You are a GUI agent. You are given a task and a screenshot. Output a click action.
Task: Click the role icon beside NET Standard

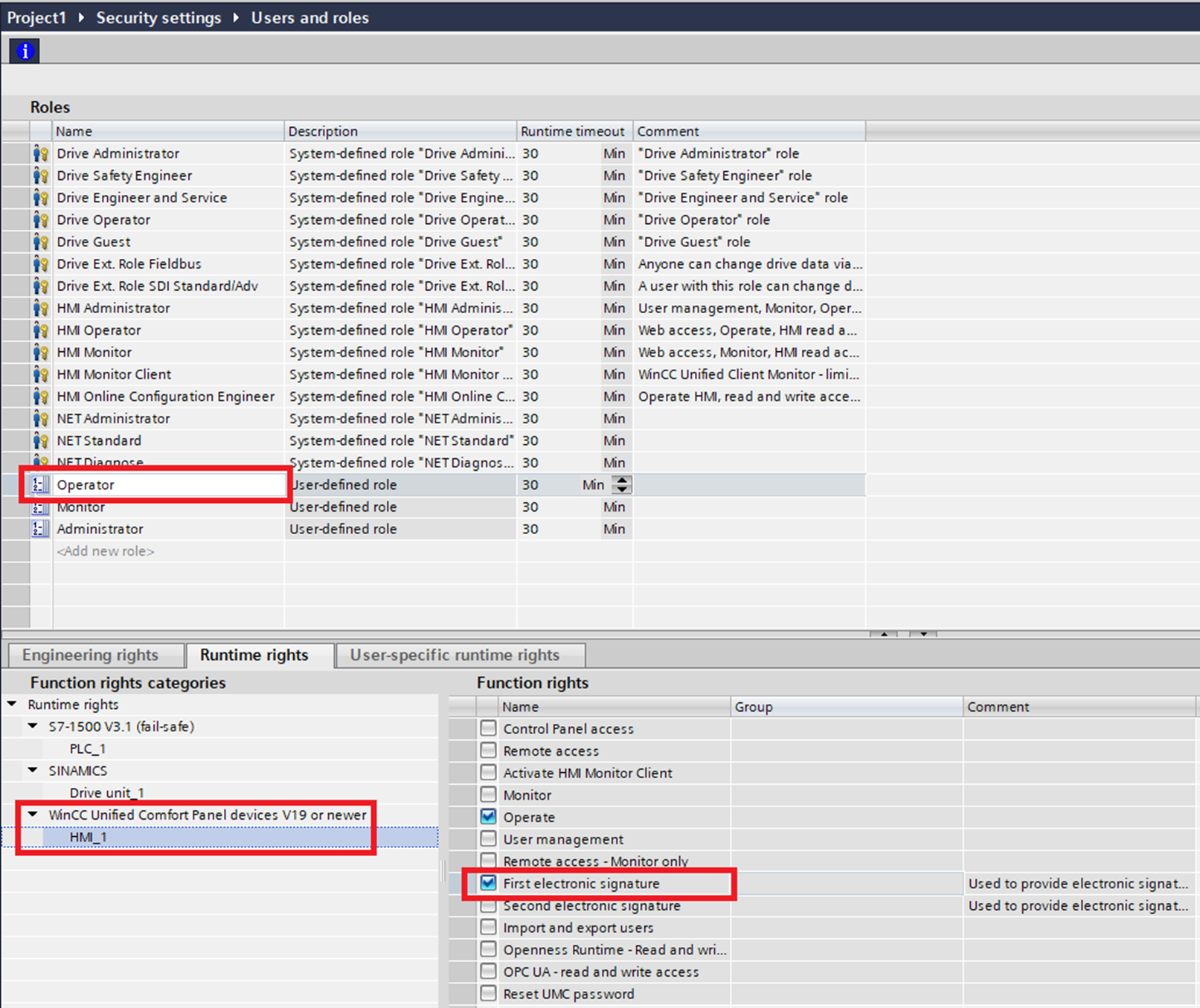pyautogui.click(x=40, y=441)
